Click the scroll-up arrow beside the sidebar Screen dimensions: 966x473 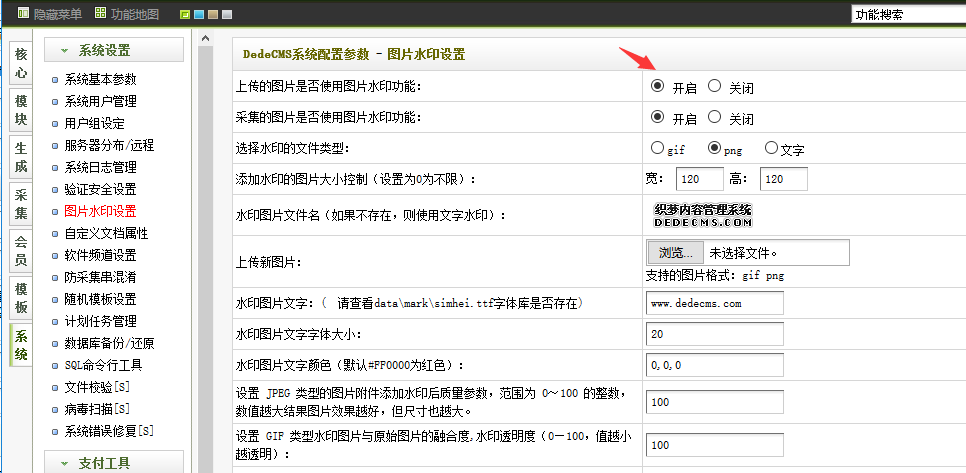tap(206, 39)
